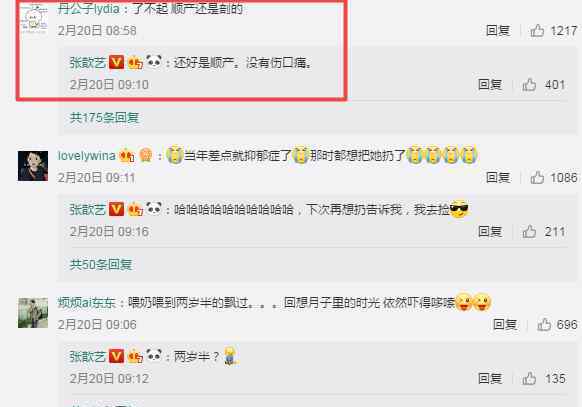
Task: Expand the 共175条回复 replies thread
Action: click(x=104, y=118)
